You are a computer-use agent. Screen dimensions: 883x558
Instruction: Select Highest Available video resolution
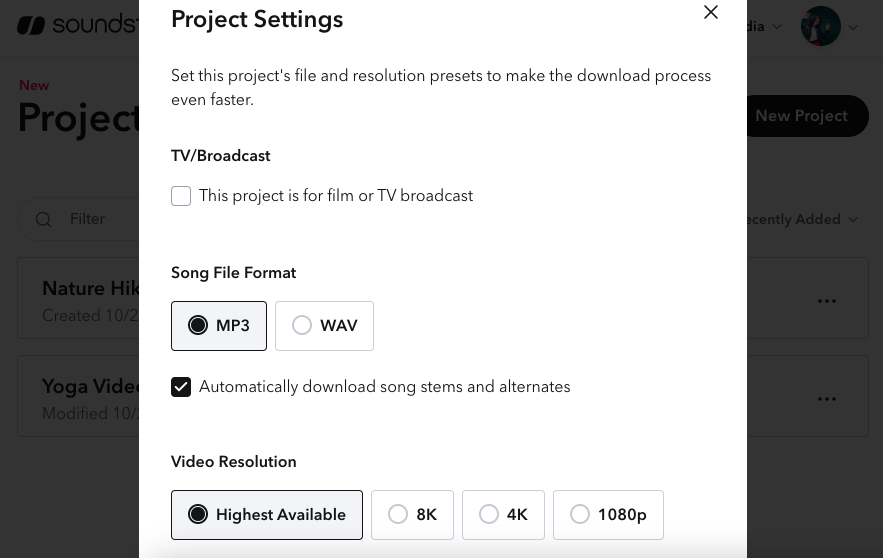click(267, 515)
